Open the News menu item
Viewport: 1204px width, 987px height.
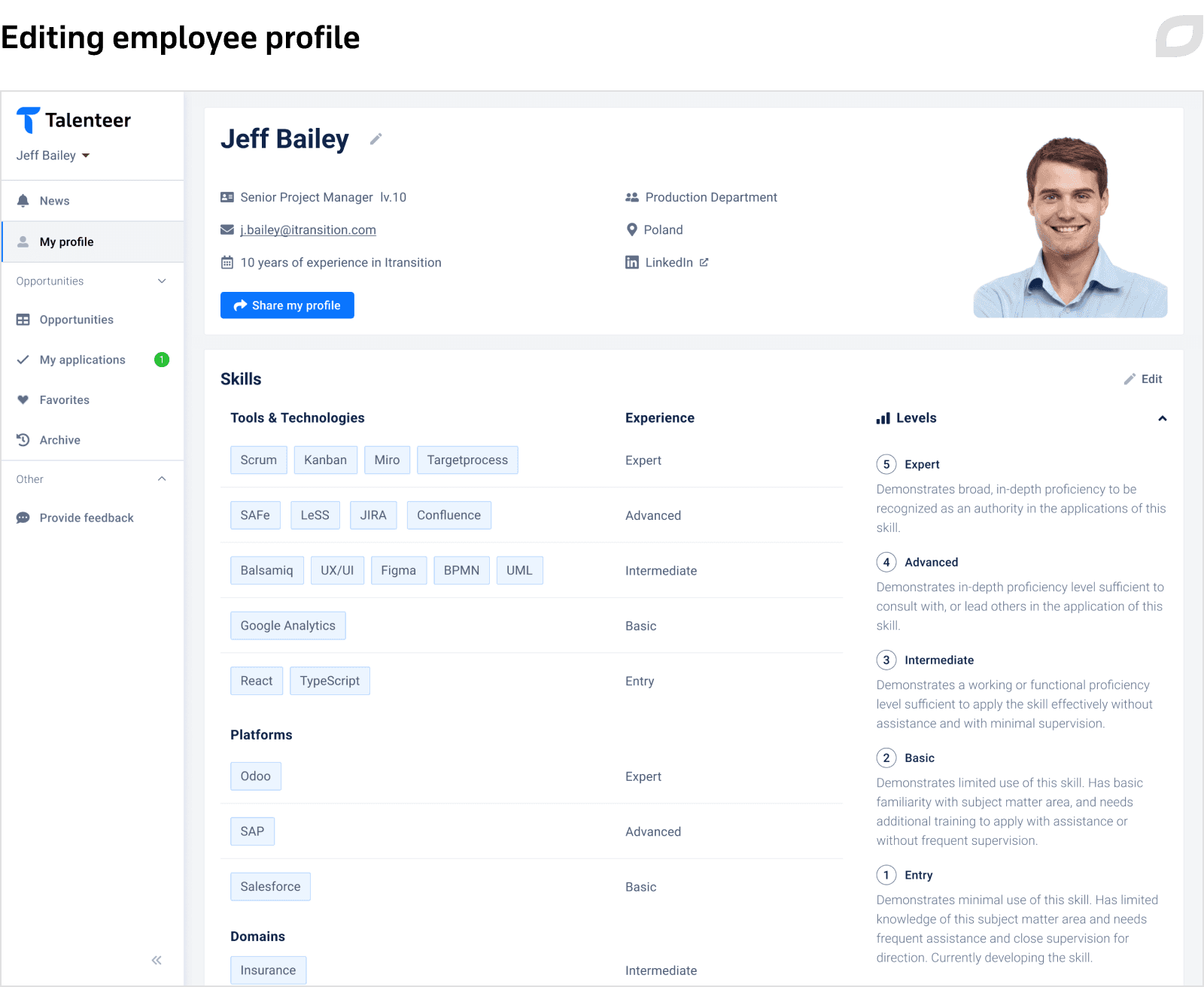click(93, 201)
